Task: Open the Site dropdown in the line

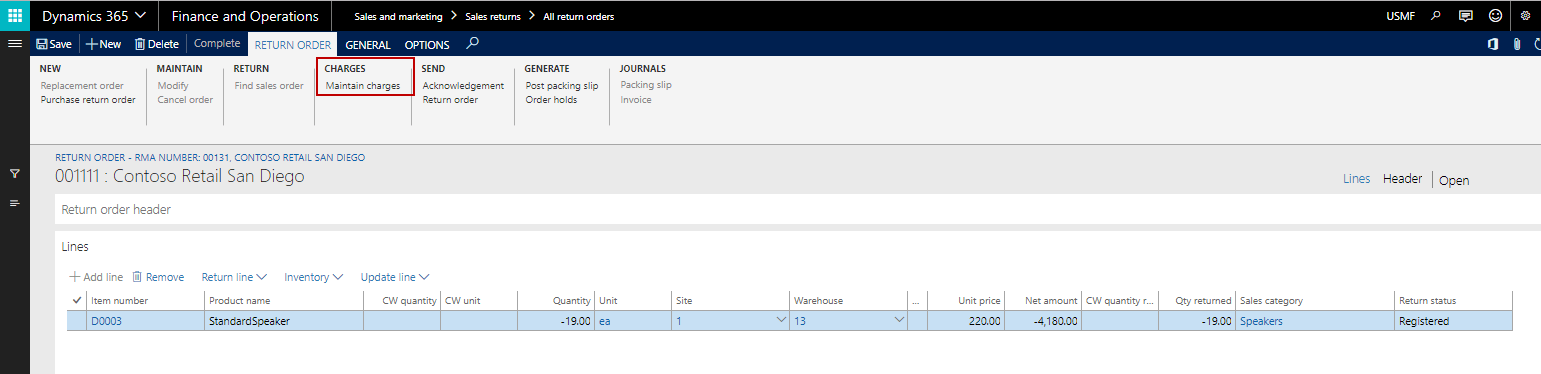Action: (x=781, y=321)
